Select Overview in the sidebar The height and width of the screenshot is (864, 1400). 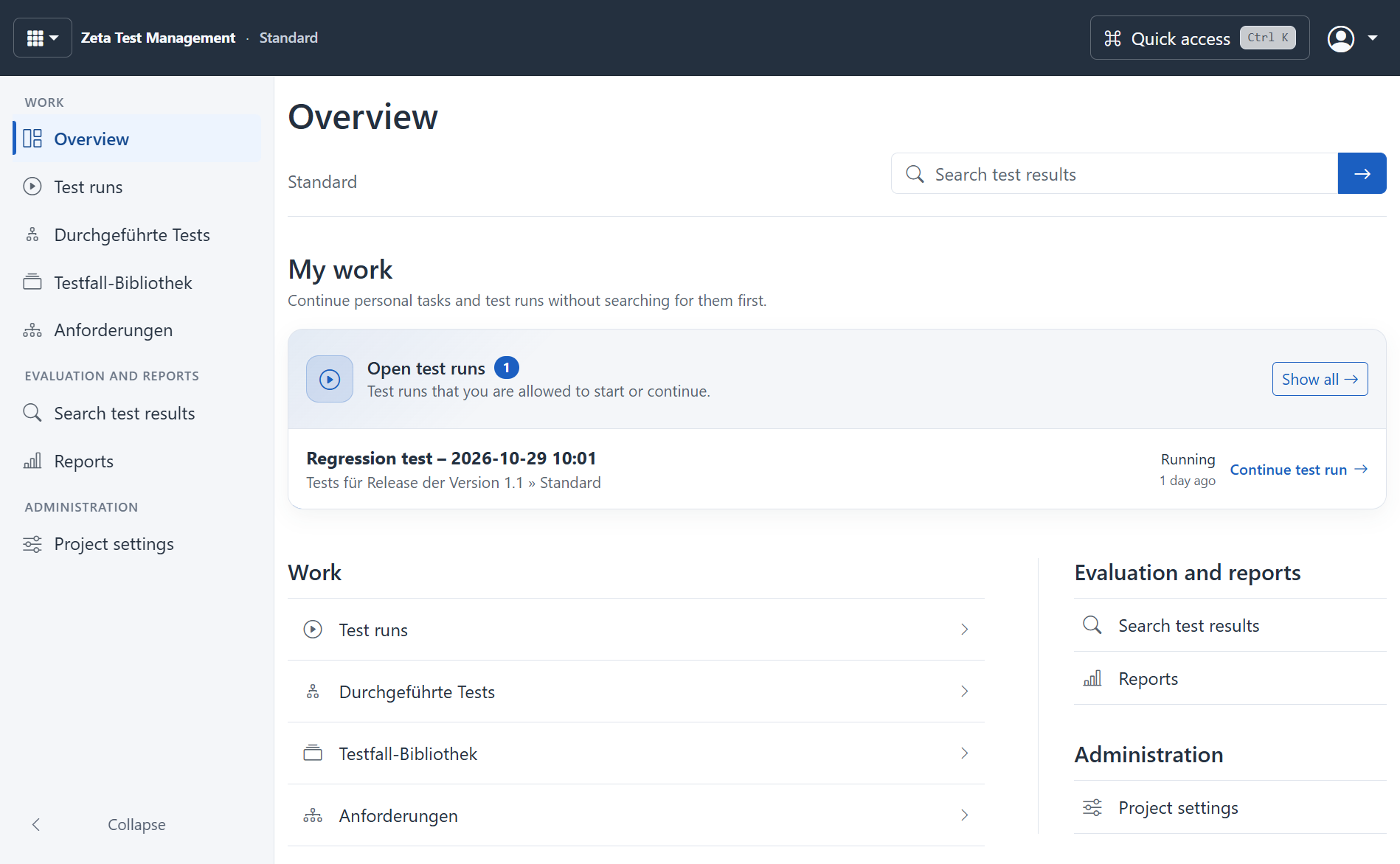137,139
